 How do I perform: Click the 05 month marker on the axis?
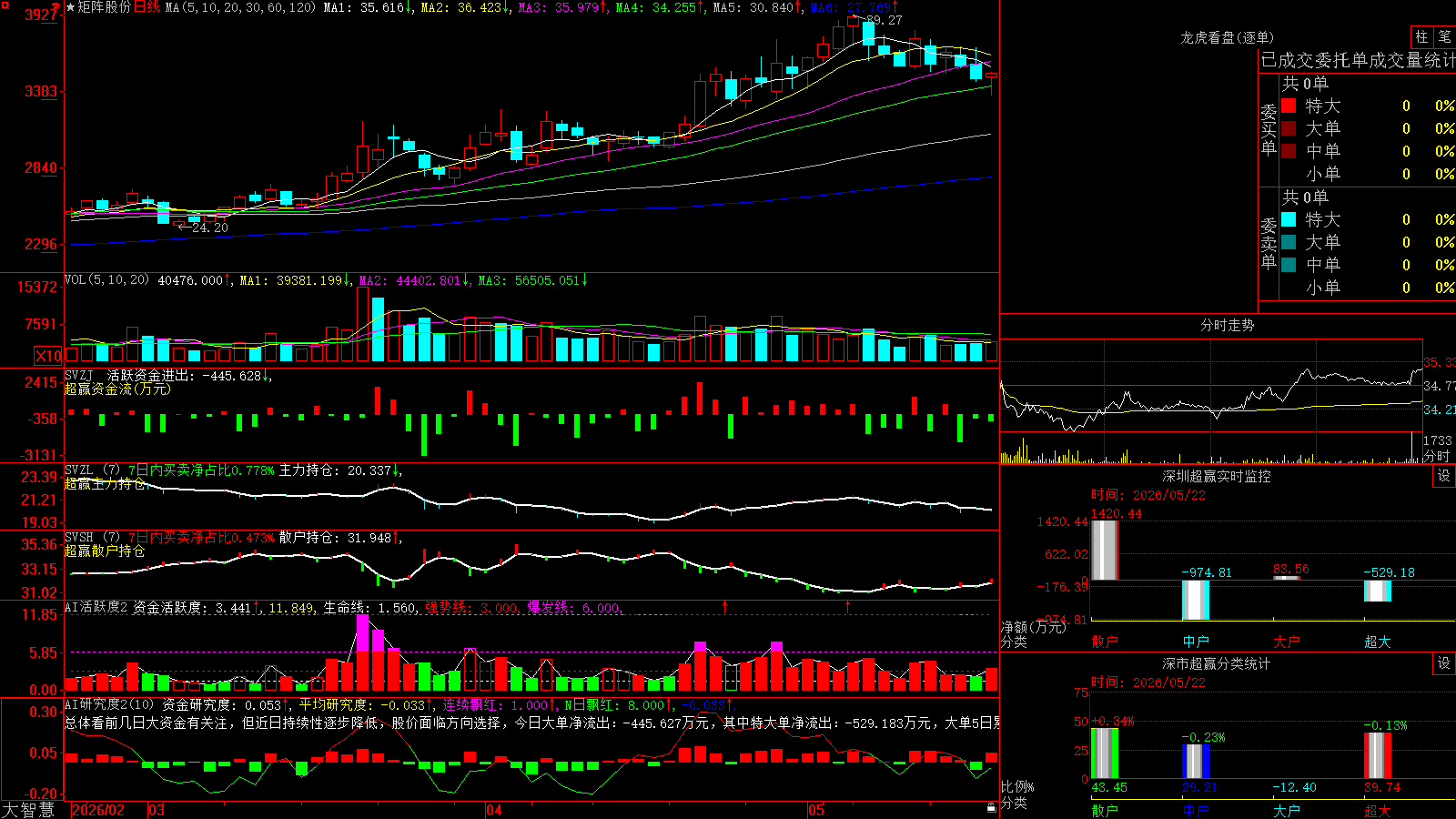point(816,810)
